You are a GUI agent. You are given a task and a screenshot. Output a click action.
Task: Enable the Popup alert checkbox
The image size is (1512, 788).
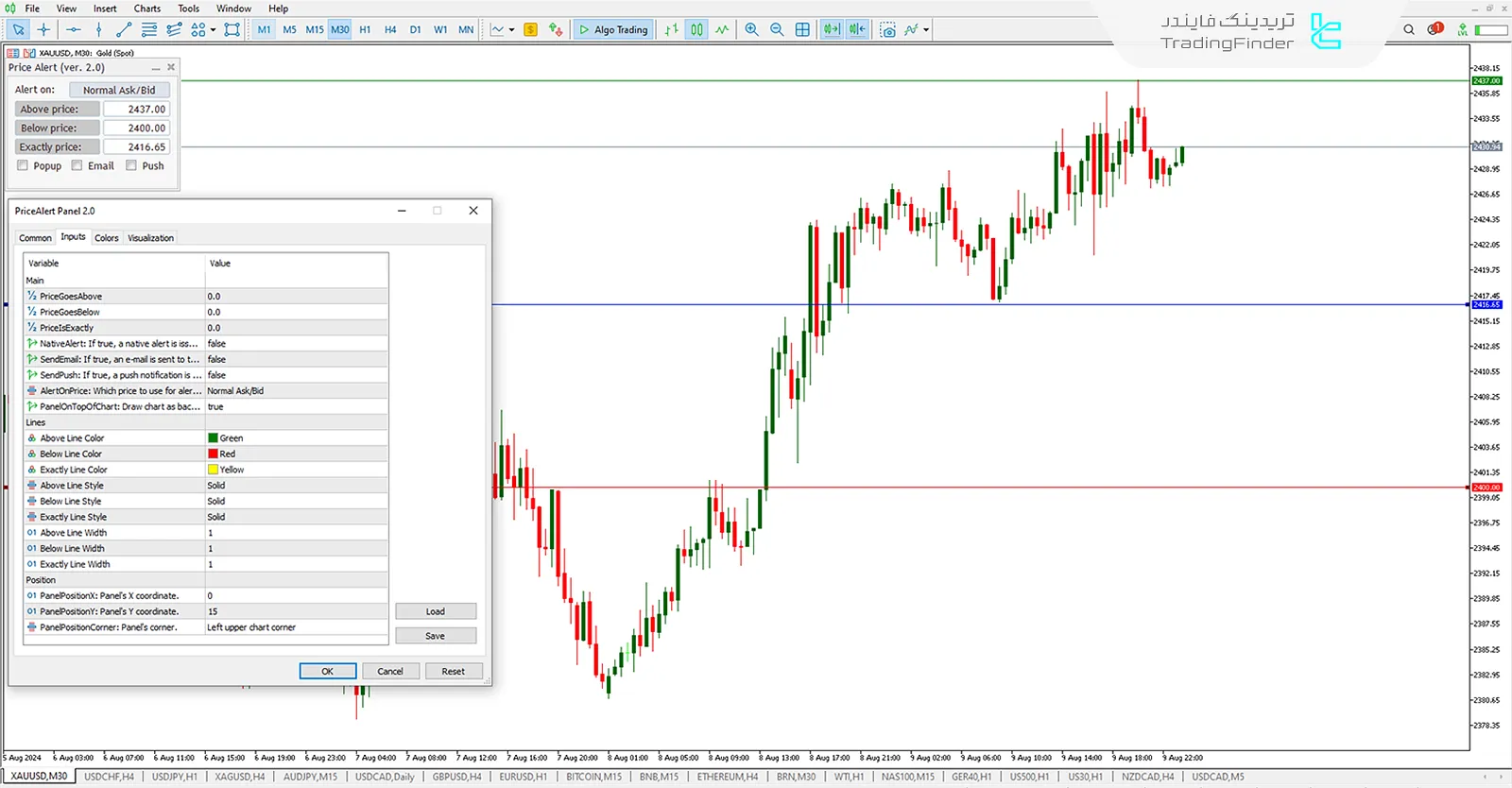23,165
